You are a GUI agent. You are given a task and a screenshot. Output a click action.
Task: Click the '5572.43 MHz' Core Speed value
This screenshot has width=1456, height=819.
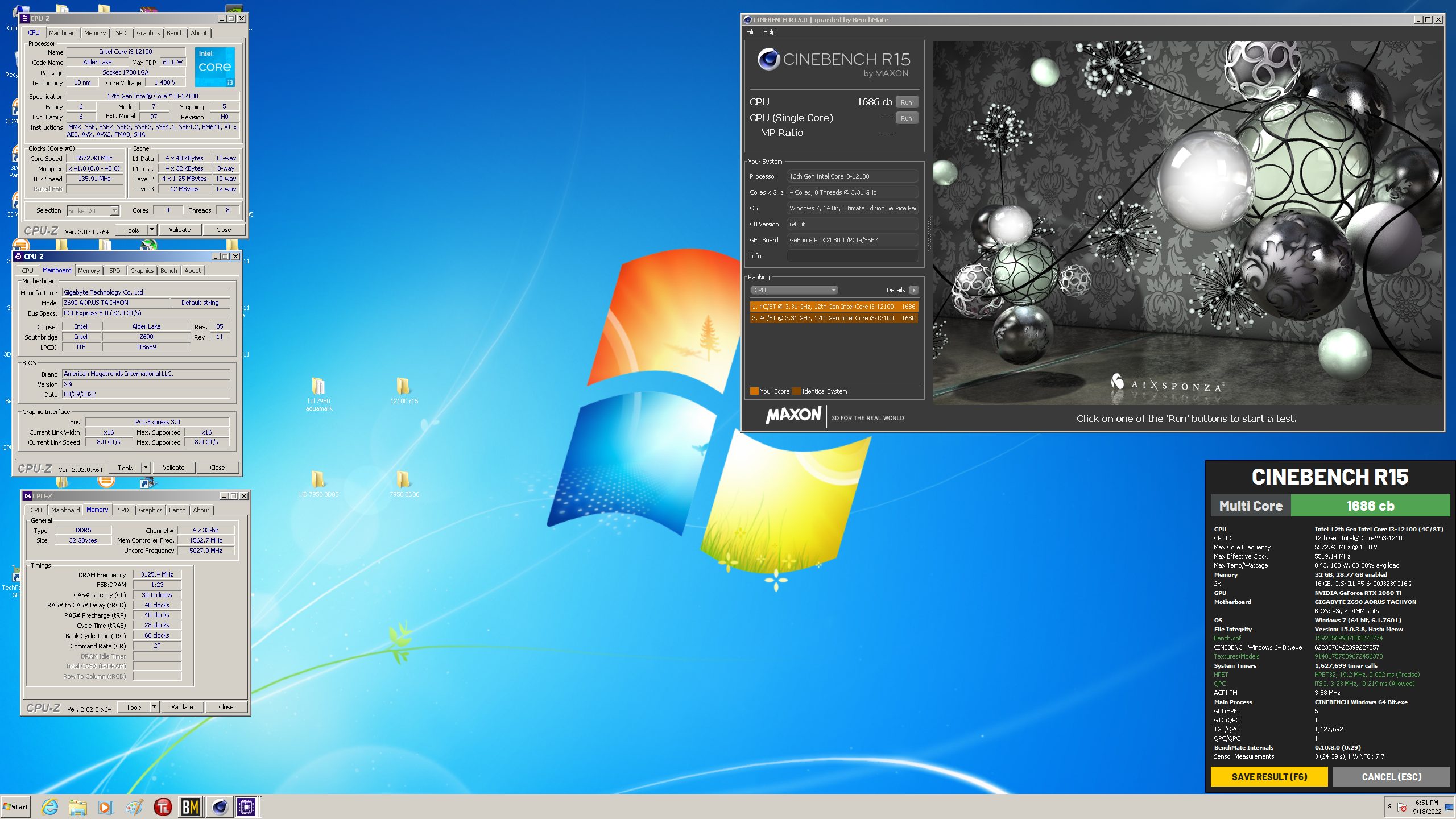[94, 158]
